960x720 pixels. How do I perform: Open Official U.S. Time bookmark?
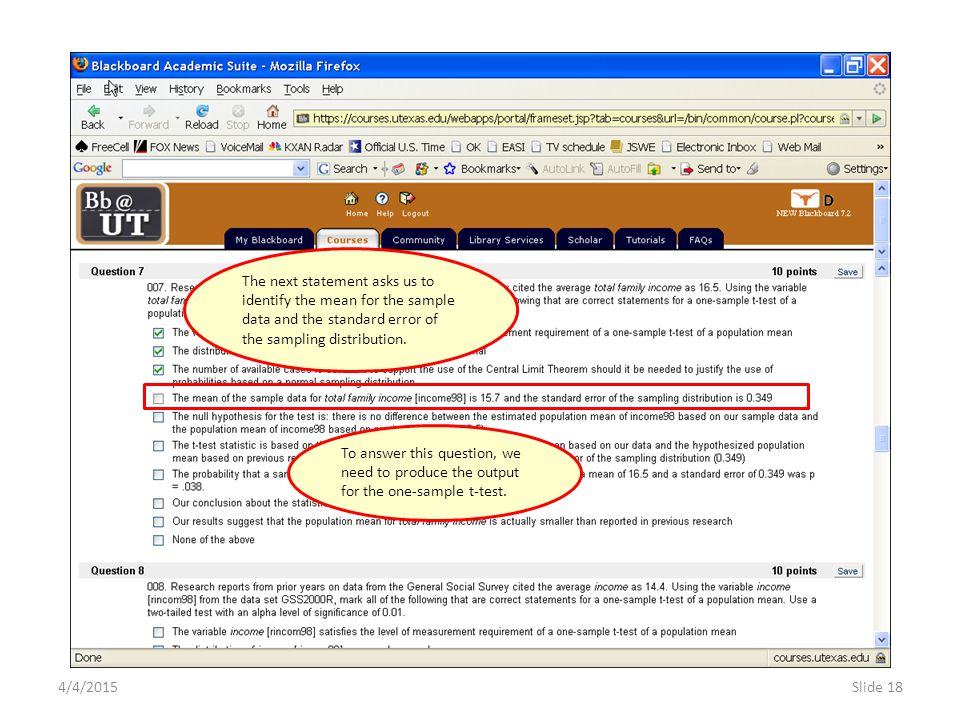click(x=397, y=147)
